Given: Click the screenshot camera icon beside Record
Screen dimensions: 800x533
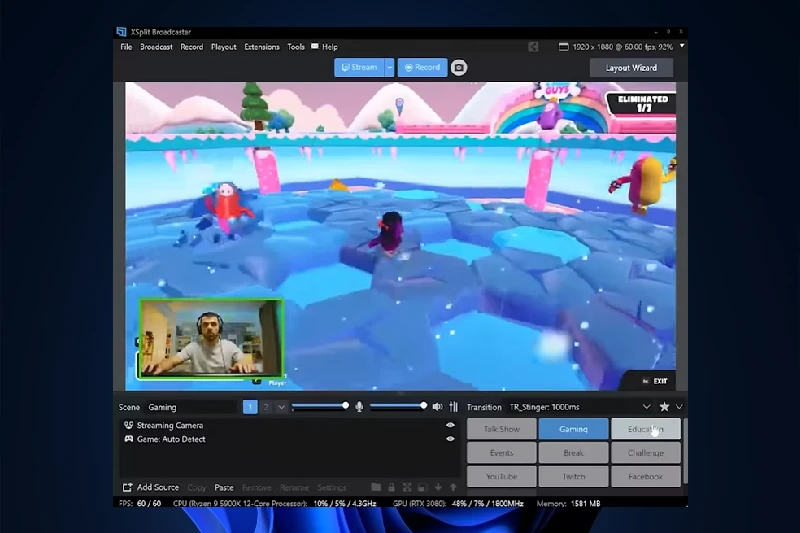Looking at the screenshot, I should (x=459, y=68).
